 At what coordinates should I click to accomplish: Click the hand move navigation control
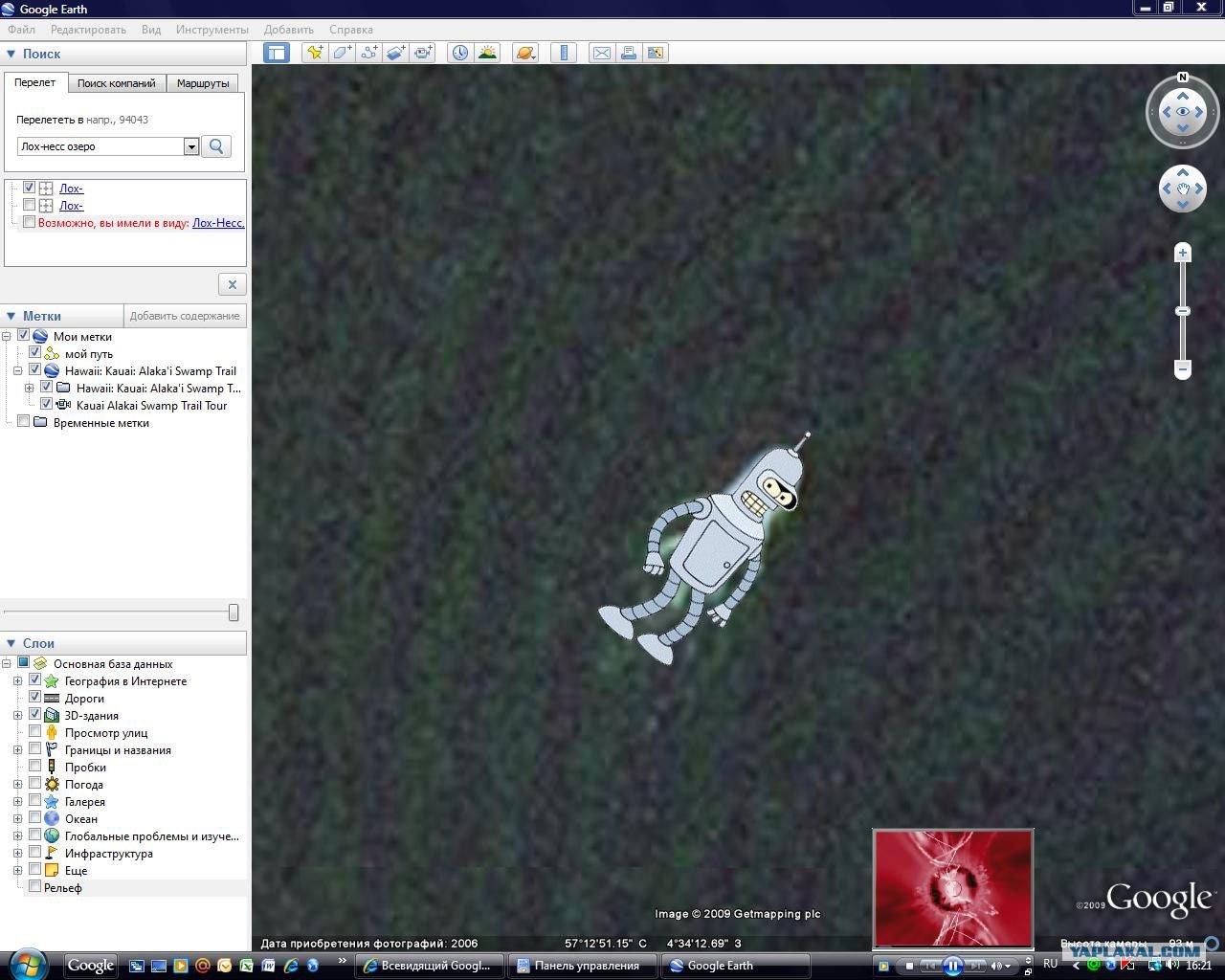click(1183, 189)
